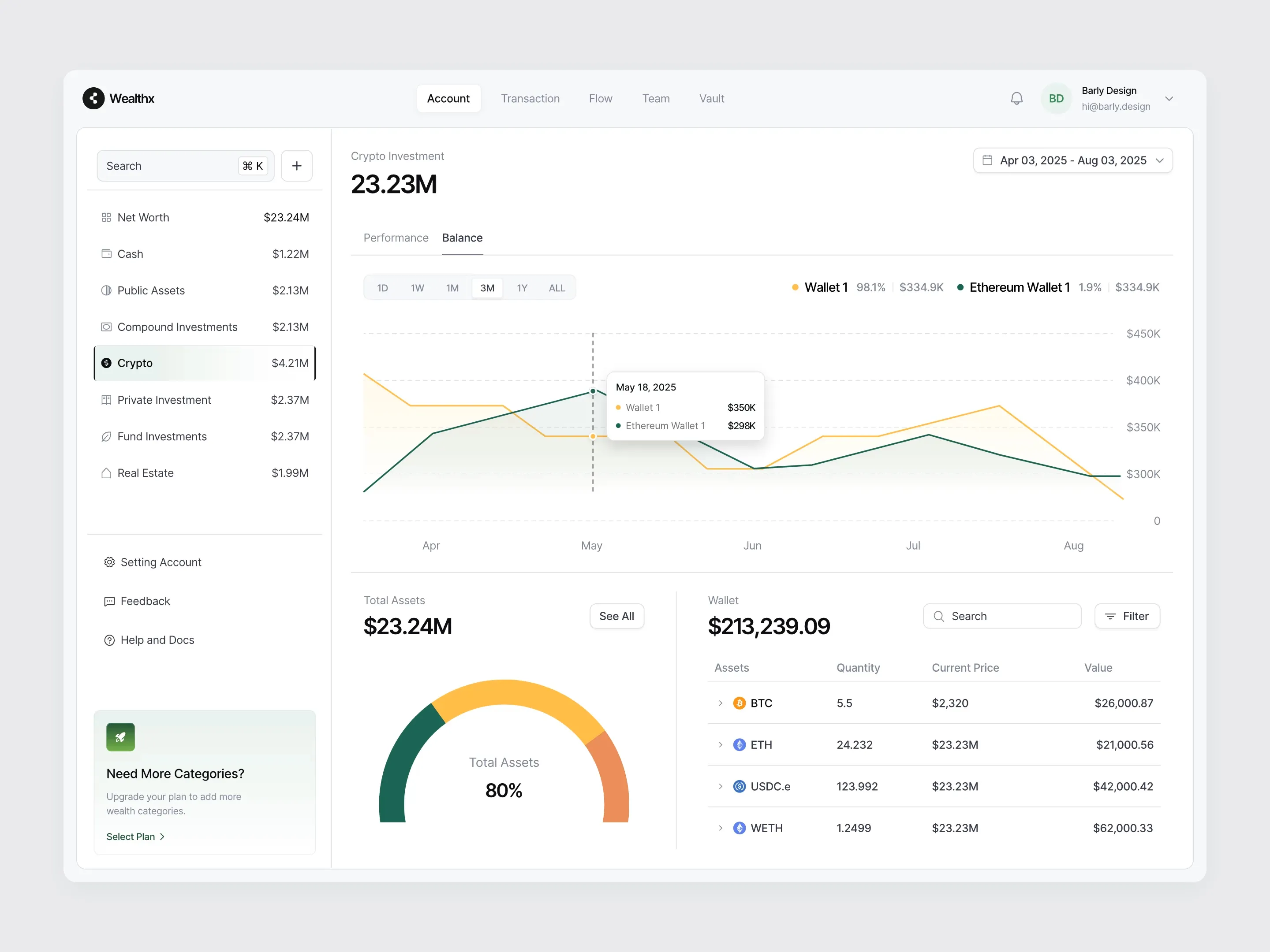Click the Real Estate $1.99M value
The height and width of the screenshot is (952, 1270).
click(290, 473)
